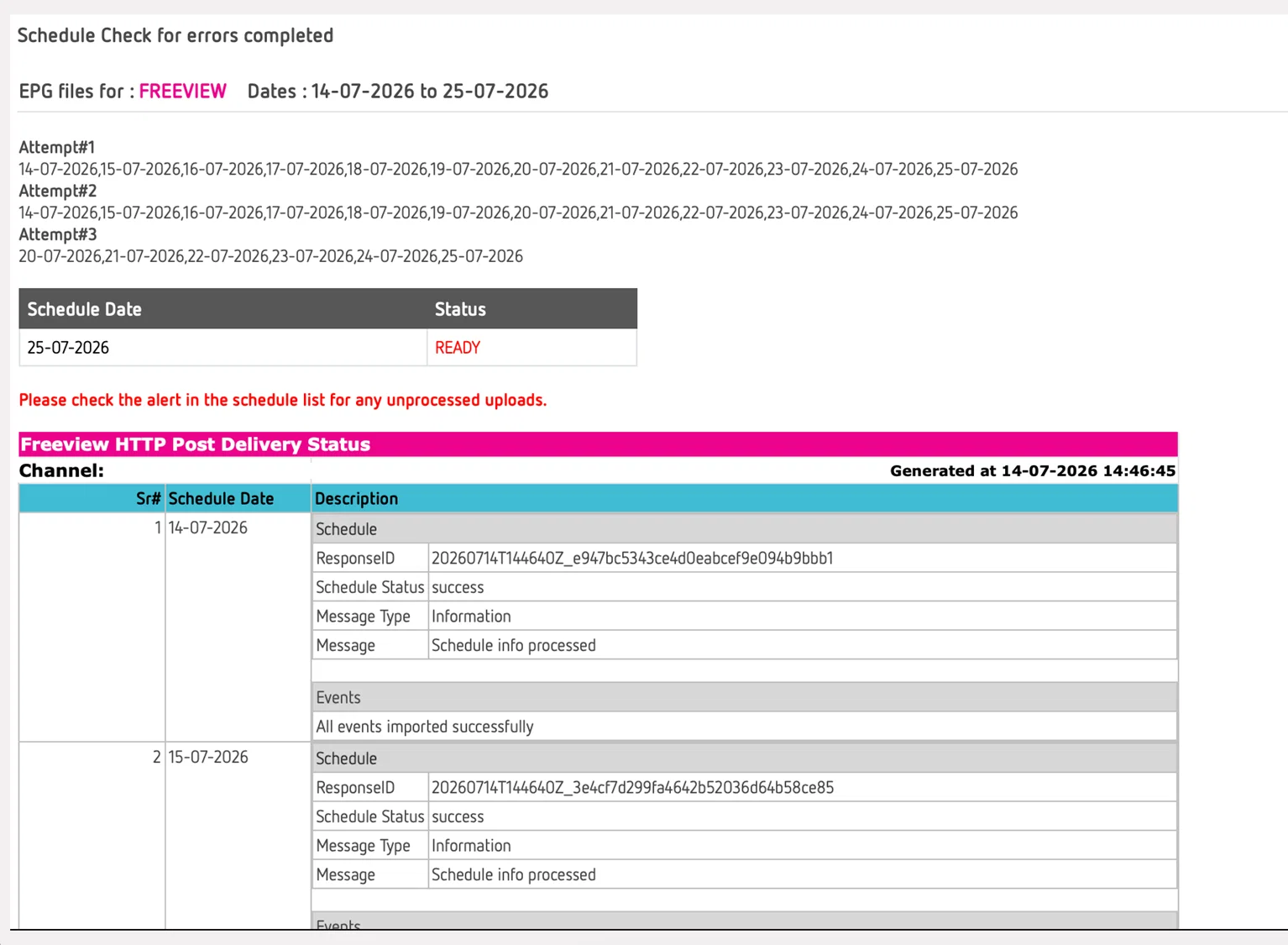Click the 'Information' value for 15-07-2026
1288x945 pixels.
click(x=471, y=846)
